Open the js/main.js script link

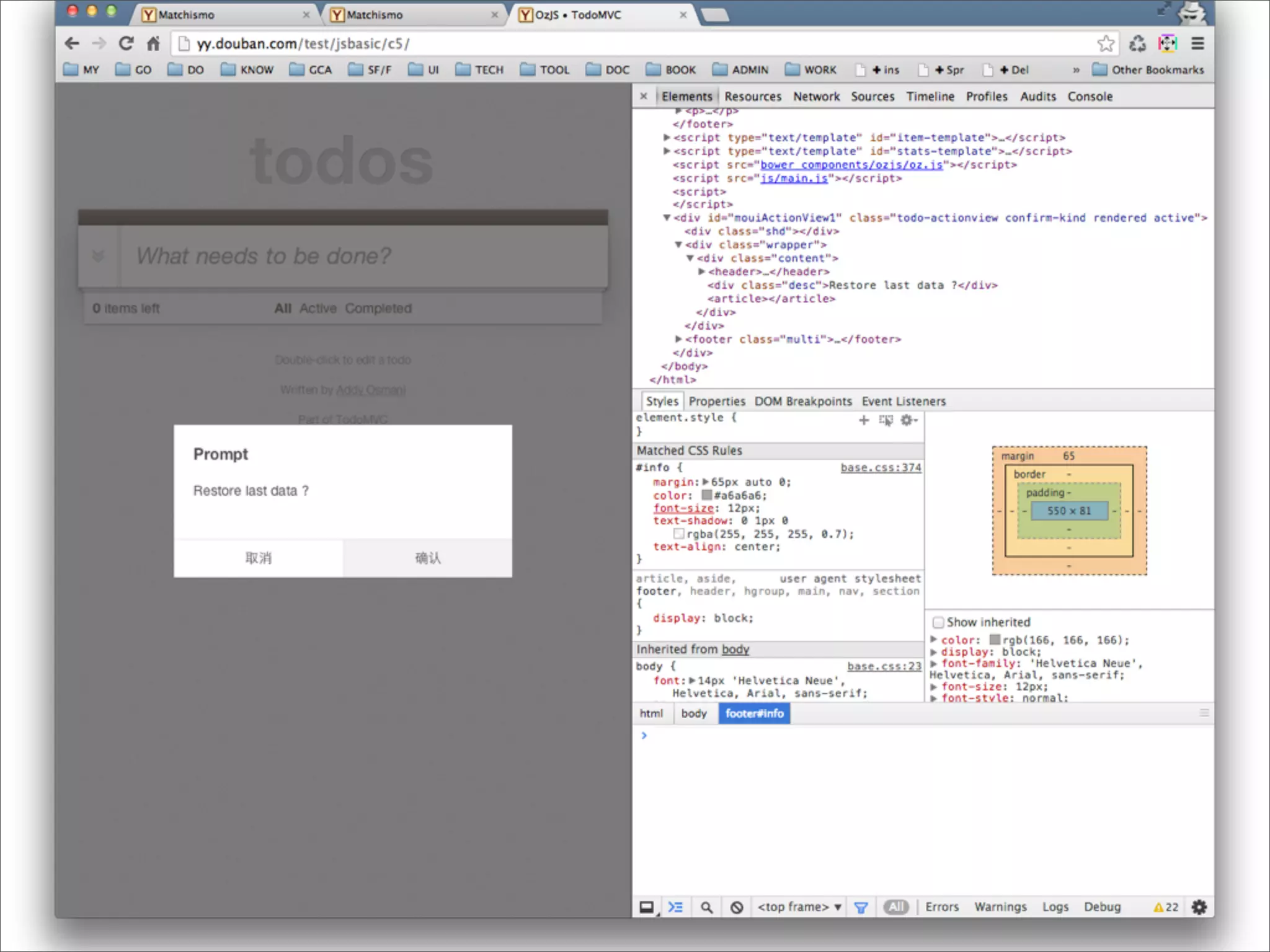(x=794, y=178)
